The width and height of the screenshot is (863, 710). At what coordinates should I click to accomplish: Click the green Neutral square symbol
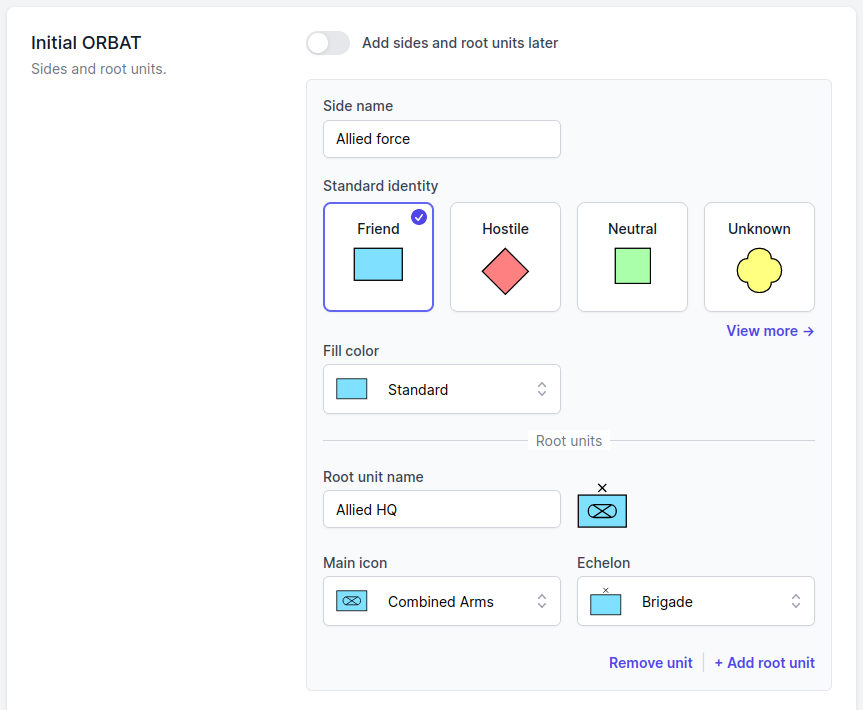pos(632,266)
